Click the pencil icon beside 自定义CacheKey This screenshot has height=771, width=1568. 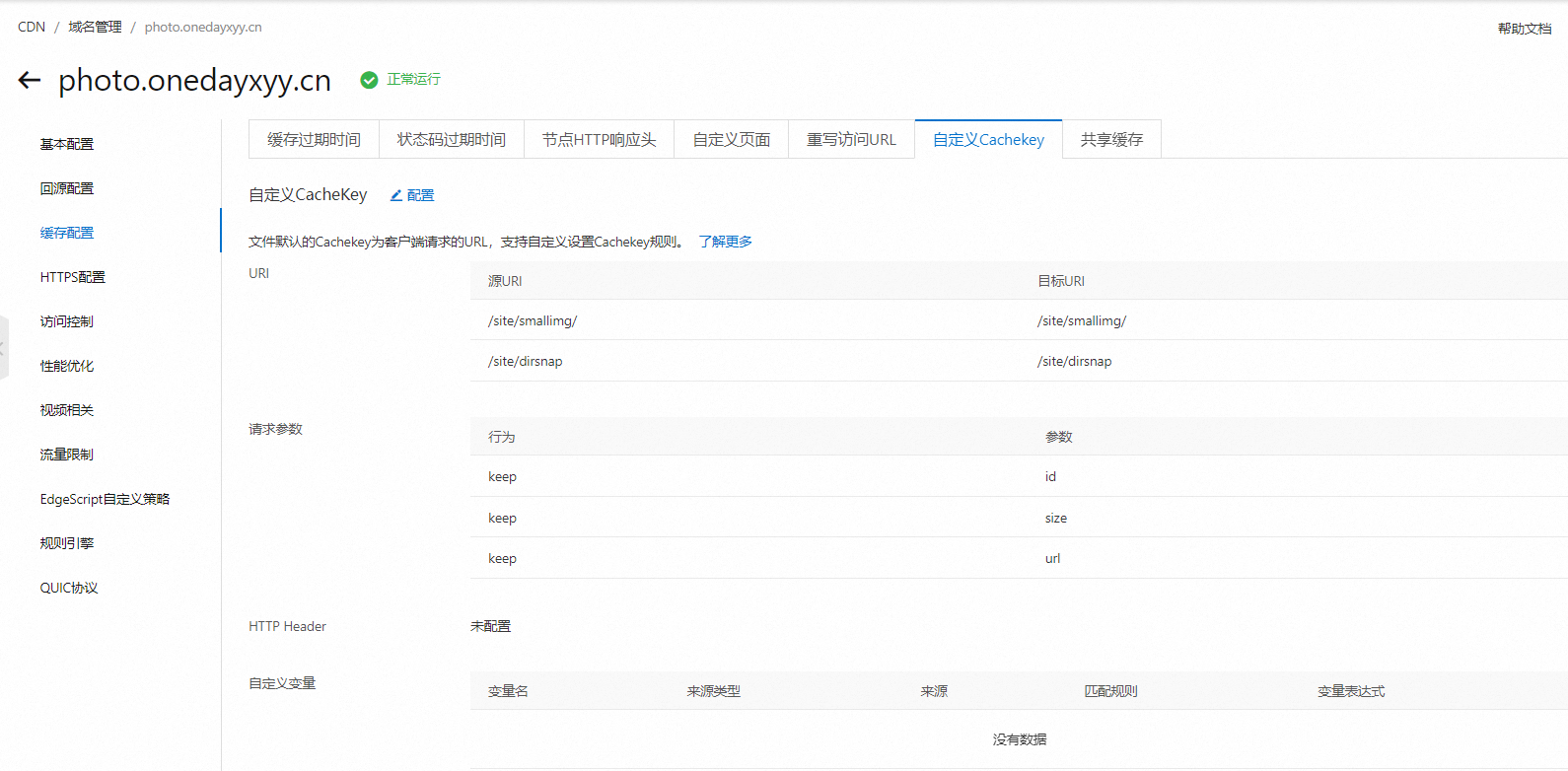pyautogui.click(x=395, y=195)
